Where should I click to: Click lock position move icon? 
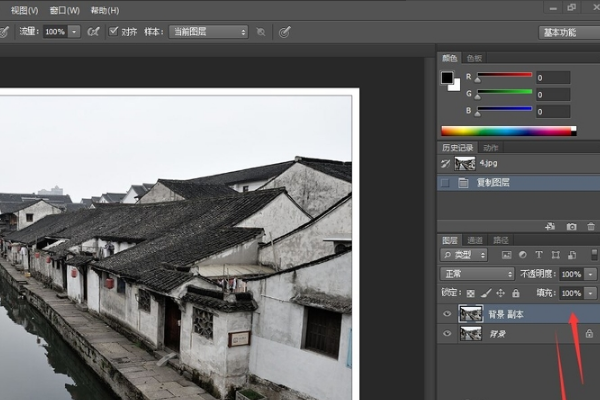tap(501, 293)
